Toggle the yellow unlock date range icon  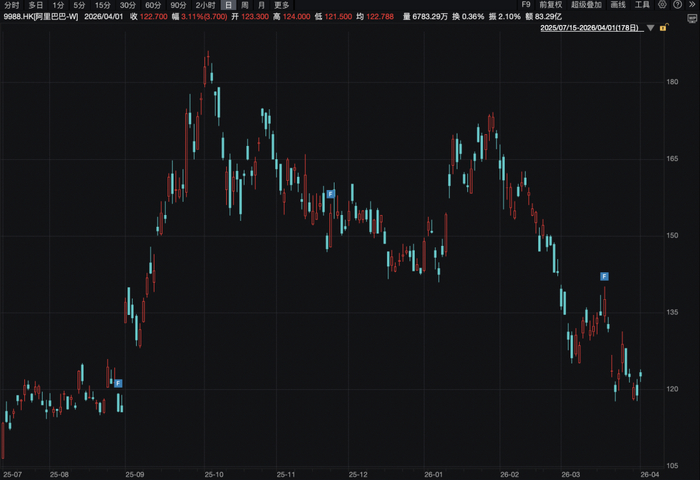click(663, 28)
